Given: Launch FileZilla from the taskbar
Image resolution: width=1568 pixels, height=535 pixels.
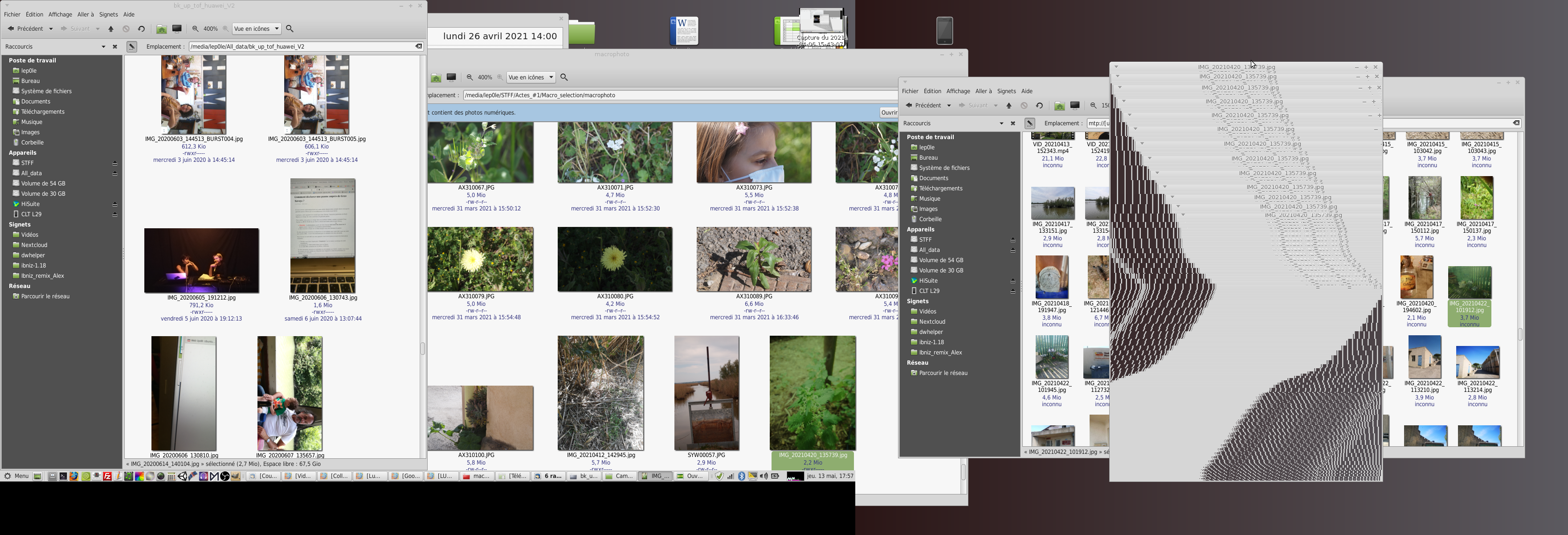Looking at the screenshot, I should click(108, 477).
